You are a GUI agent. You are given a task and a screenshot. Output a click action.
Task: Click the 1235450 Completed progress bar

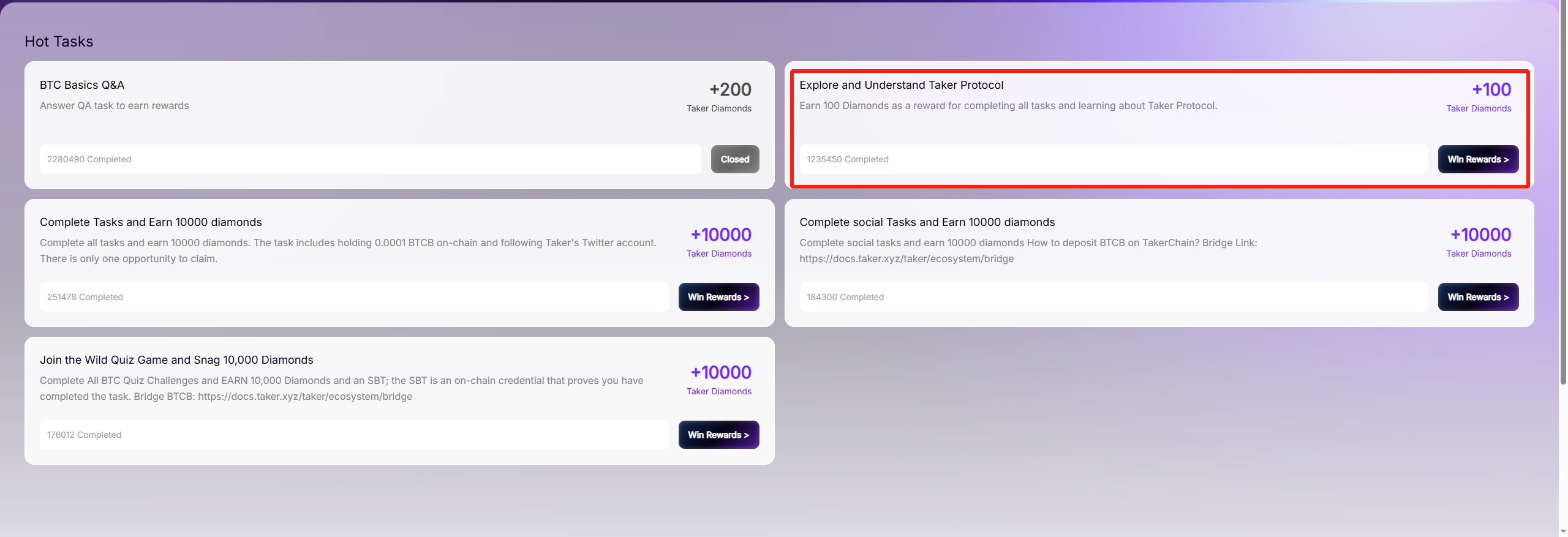(1114, 159)
